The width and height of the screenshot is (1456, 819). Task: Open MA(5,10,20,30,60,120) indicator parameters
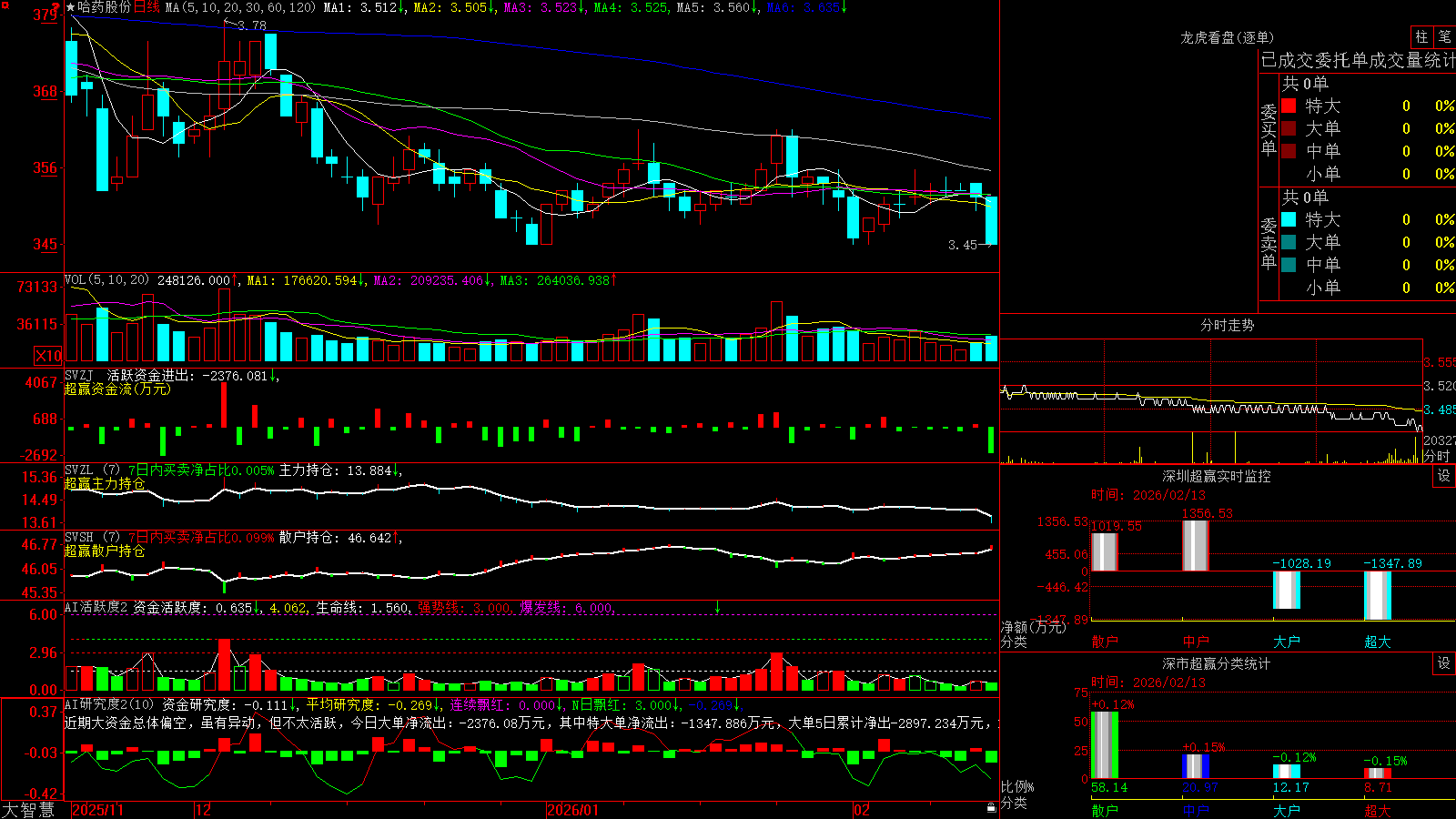[x=240, y=7]
